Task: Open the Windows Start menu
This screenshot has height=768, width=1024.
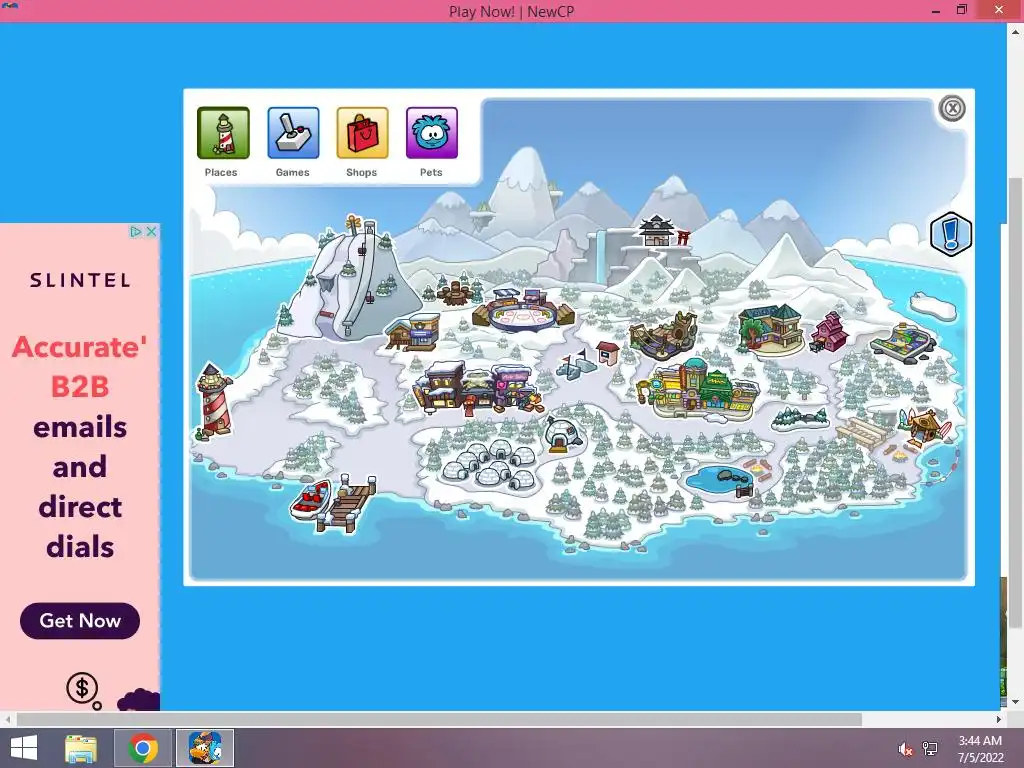Action: click(x=24, y=748)
